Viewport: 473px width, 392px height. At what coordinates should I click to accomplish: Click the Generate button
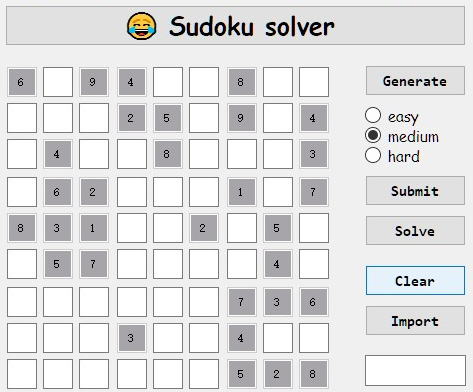(x=415, y=81)
